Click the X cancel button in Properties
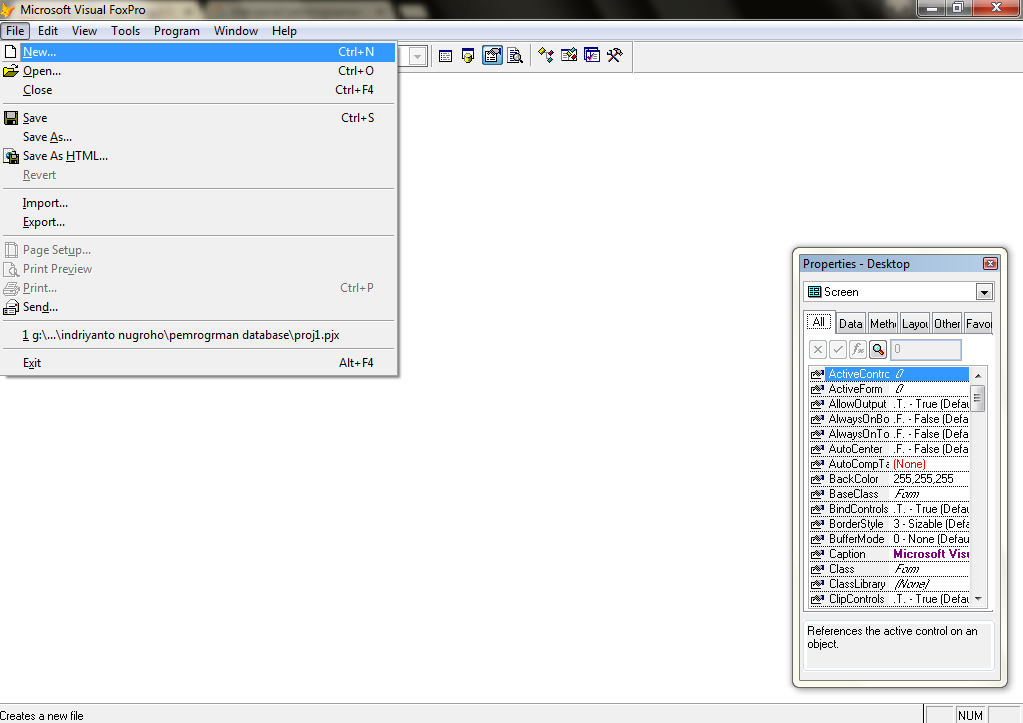This screenshot has height=723, width=1023. pos(817,350)
